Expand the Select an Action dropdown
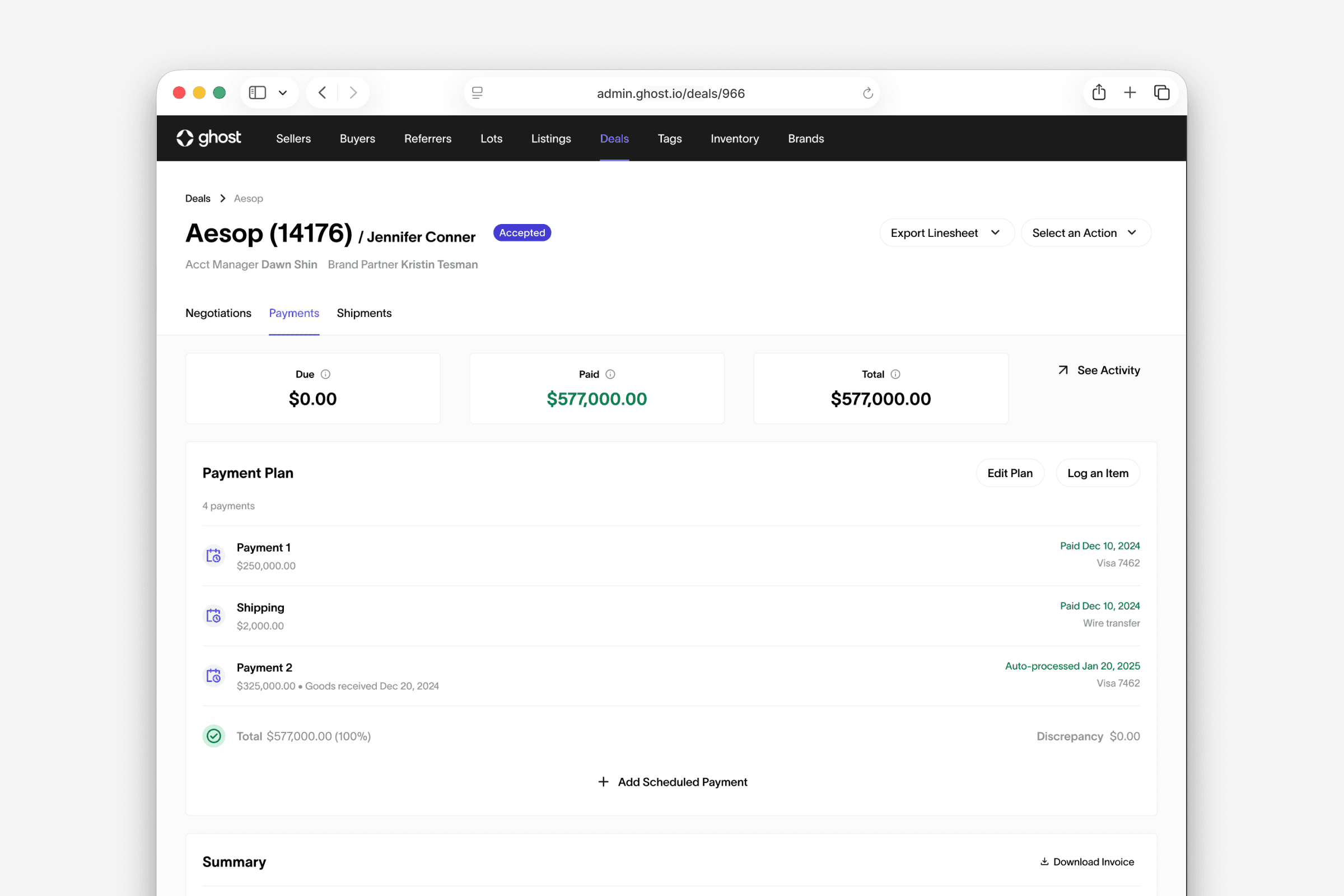Screen dimensions: 1344x896 coord(1085,232)
